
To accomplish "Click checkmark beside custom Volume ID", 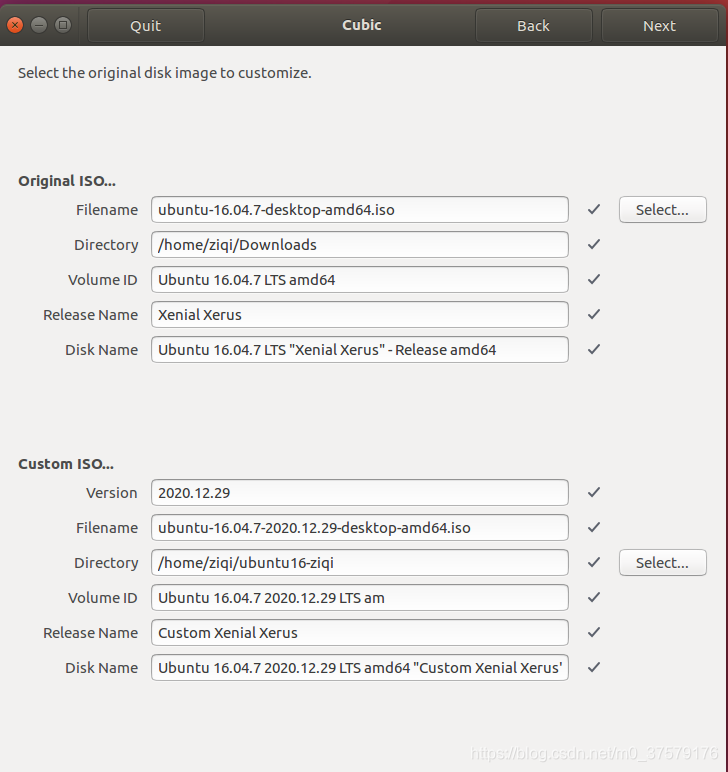I will coord(594,597).
